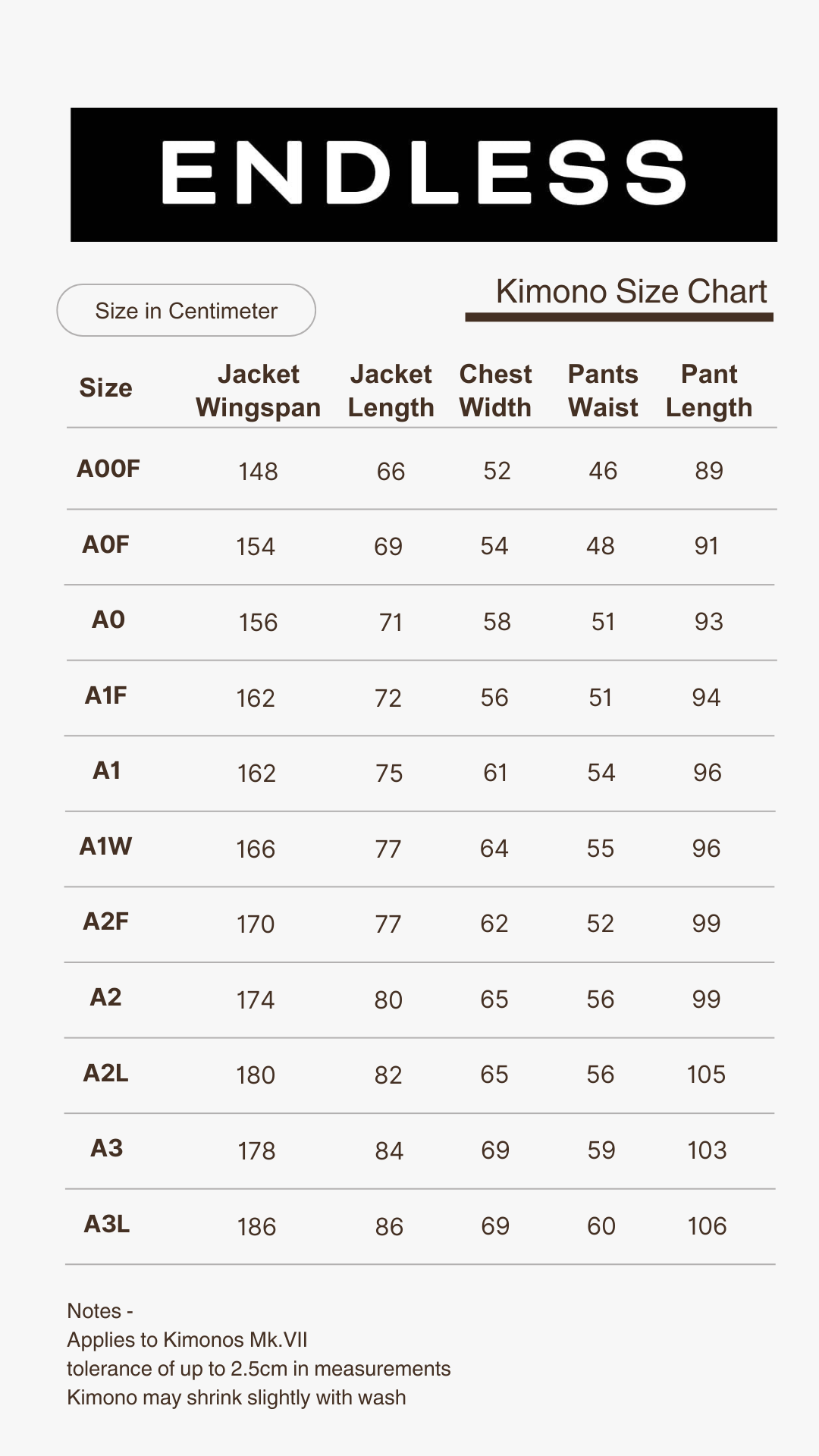Click the A0 jacket wingspan value 156
819x1456 pixels.
(x=258, y=623)
